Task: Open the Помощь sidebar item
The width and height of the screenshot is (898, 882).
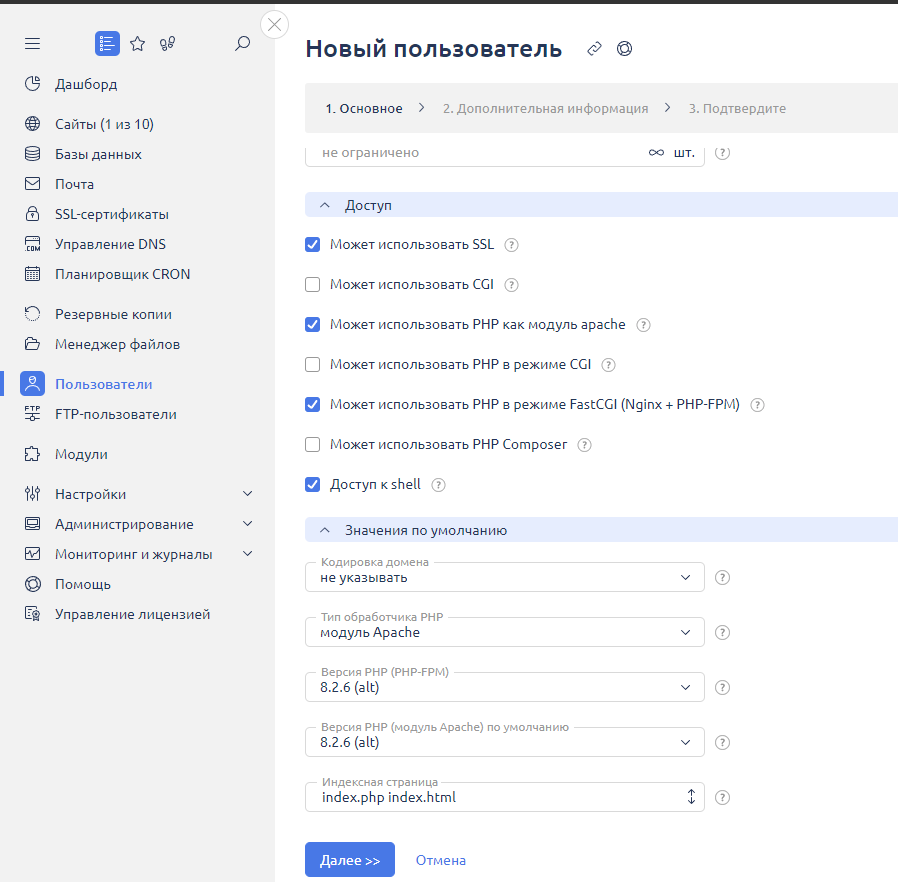Action: tap(82, 584)
